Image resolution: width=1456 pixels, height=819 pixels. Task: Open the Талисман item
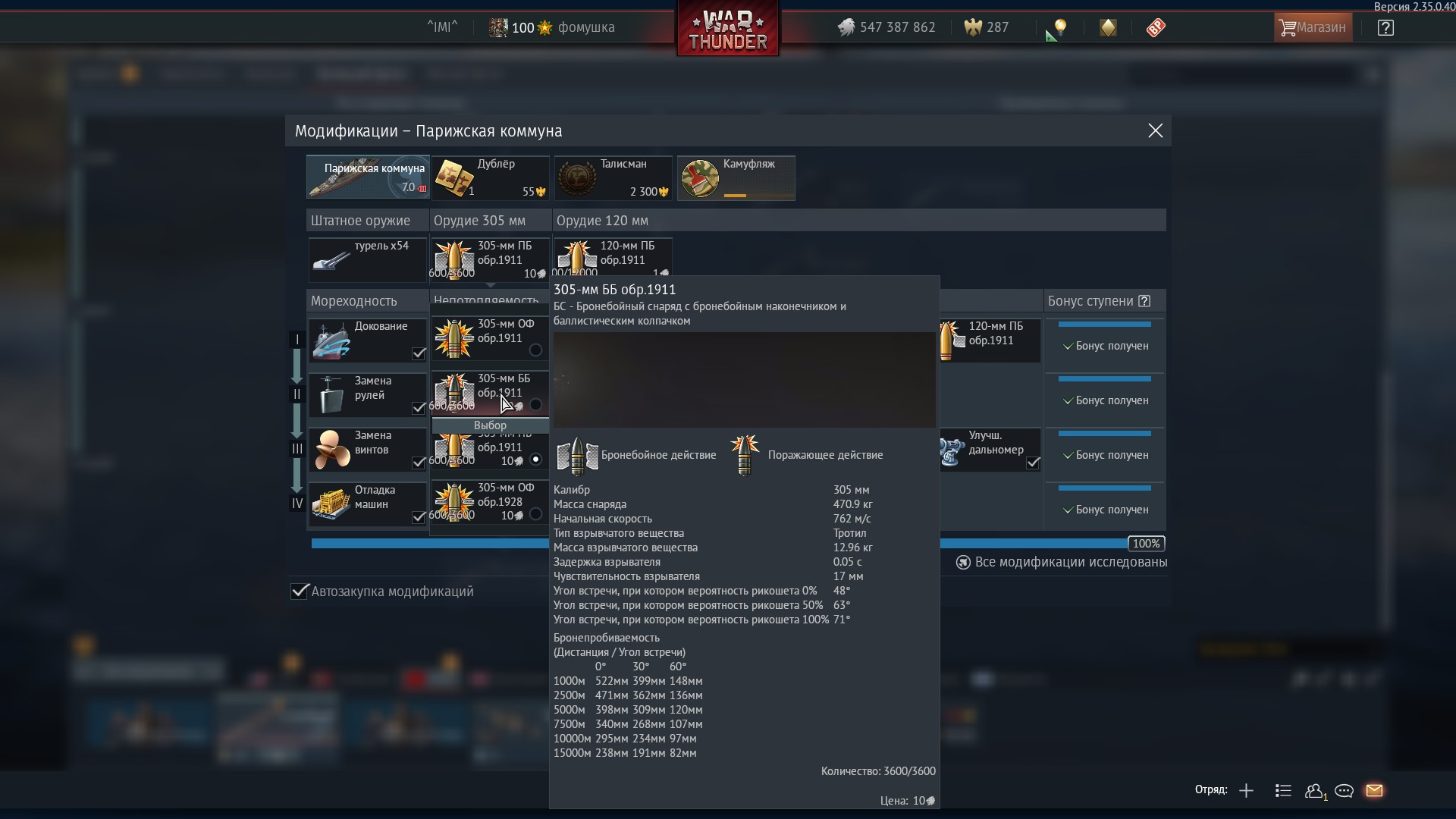pyautogui.click(x=613, y=178)
